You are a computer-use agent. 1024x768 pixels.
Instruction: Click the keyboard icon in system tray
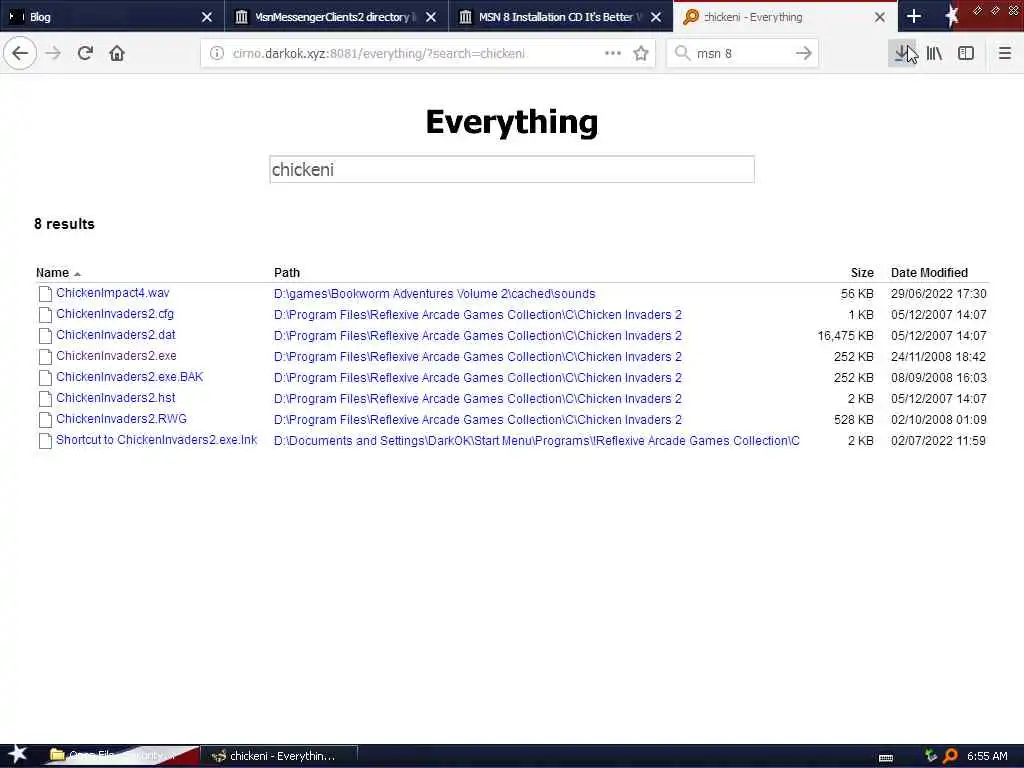(x=886, y=758)
